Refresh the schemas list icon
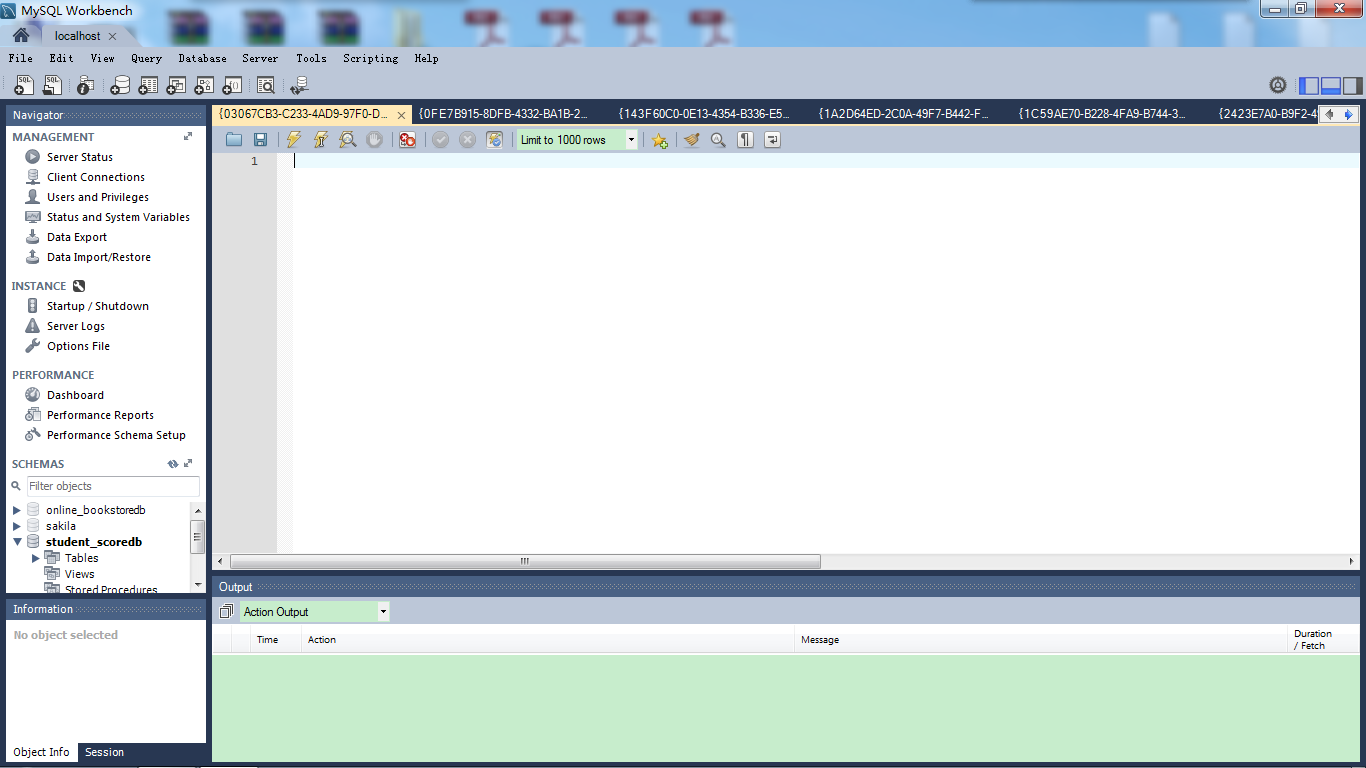The image size is (1366, 768). (x=173, y=464)
